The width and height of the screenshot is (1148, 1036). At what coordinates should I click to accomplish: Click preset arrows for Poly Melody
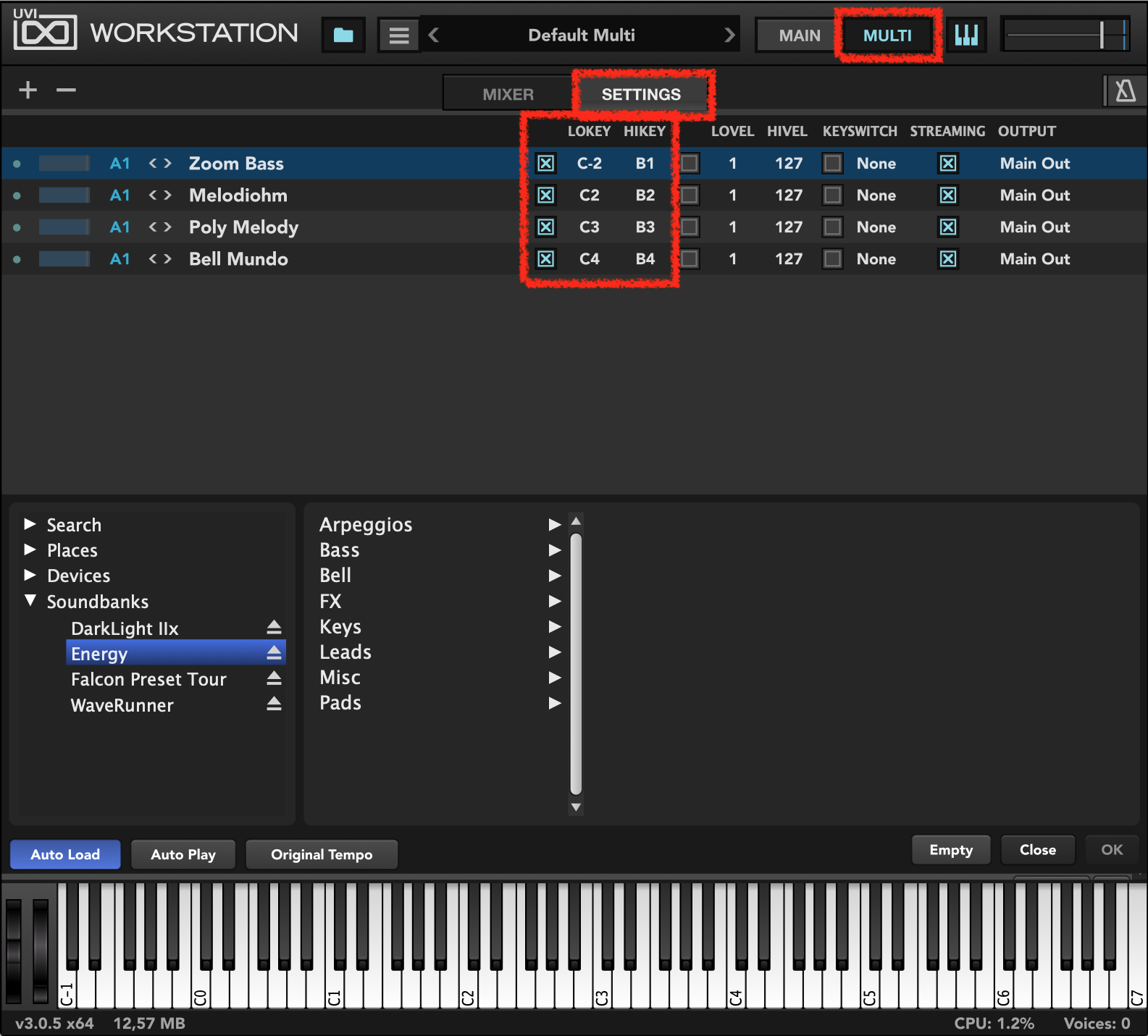pos(160,227)
